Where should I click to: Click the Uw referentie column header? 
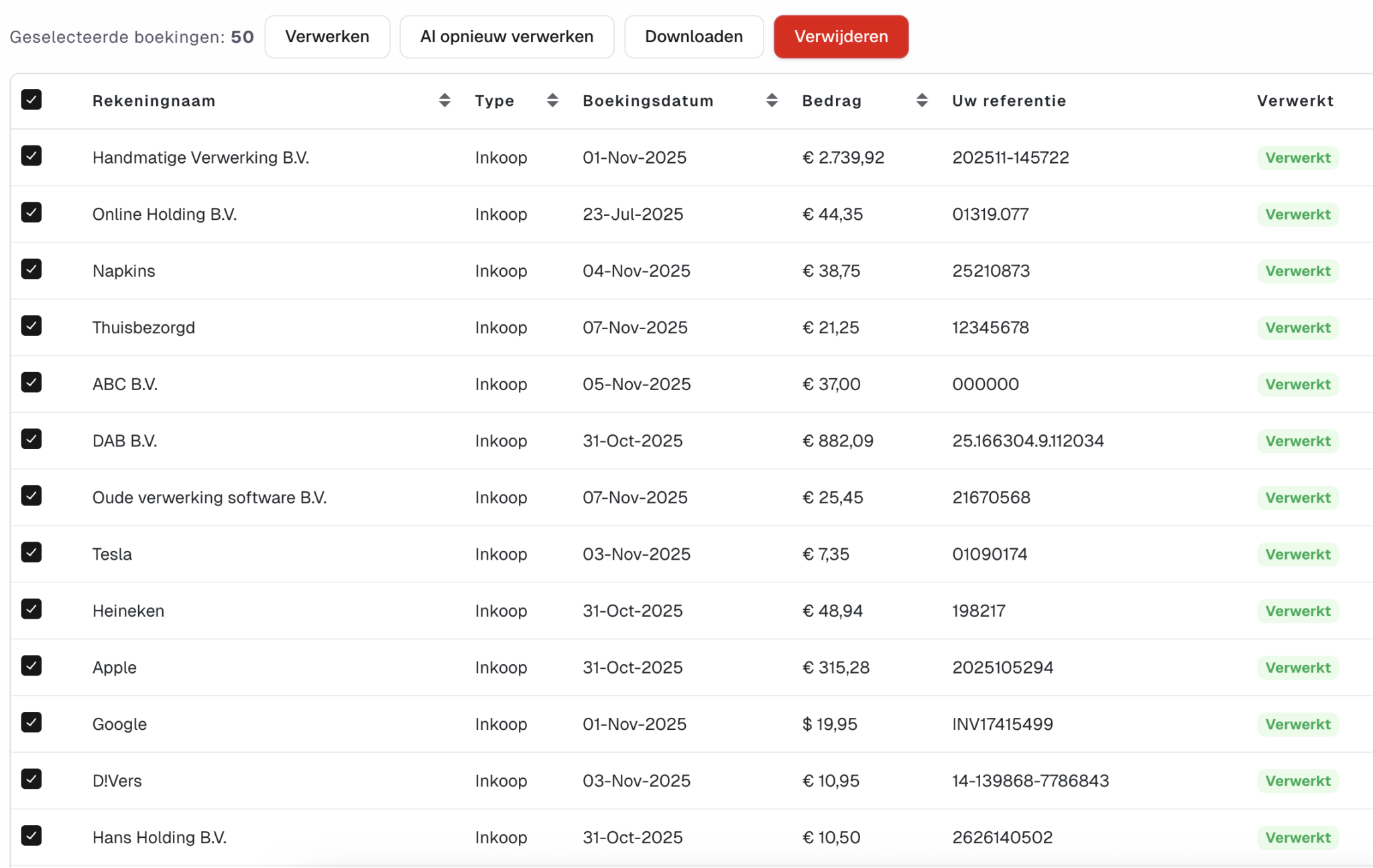(x=1008, y=101)
